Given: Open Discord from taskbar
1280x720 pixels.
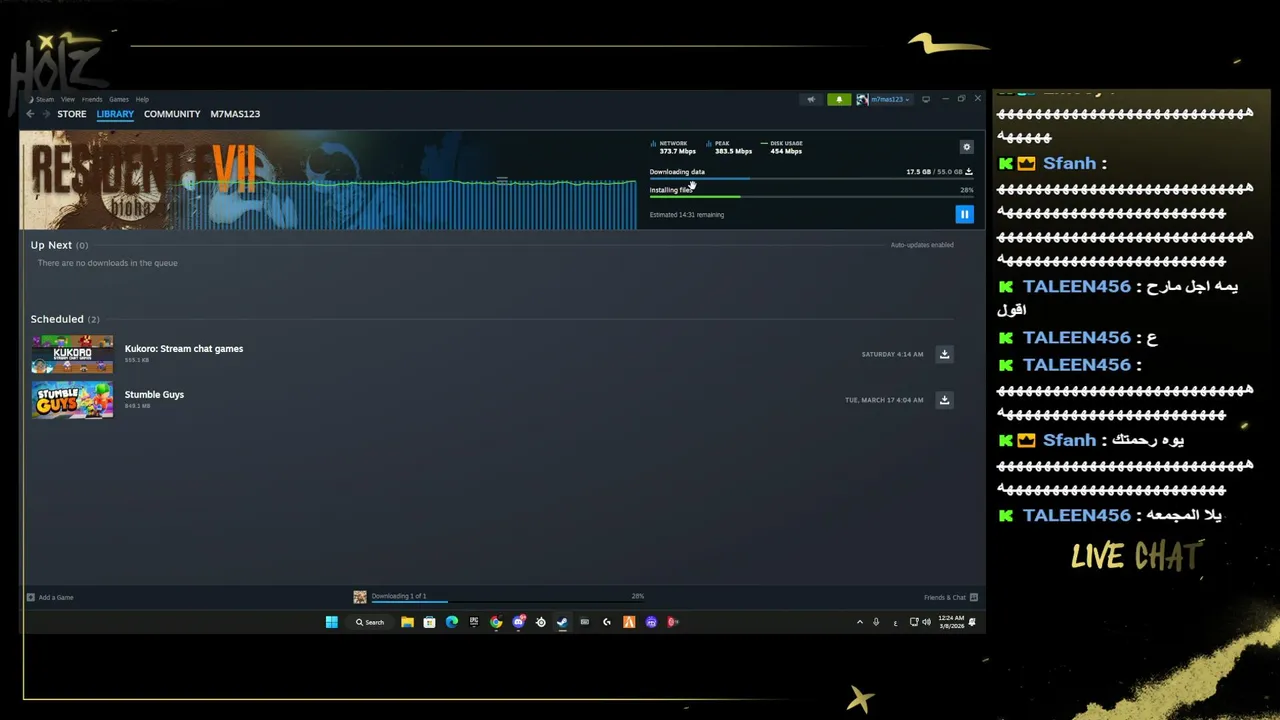Looking at the screenshot, I should 518,622.
